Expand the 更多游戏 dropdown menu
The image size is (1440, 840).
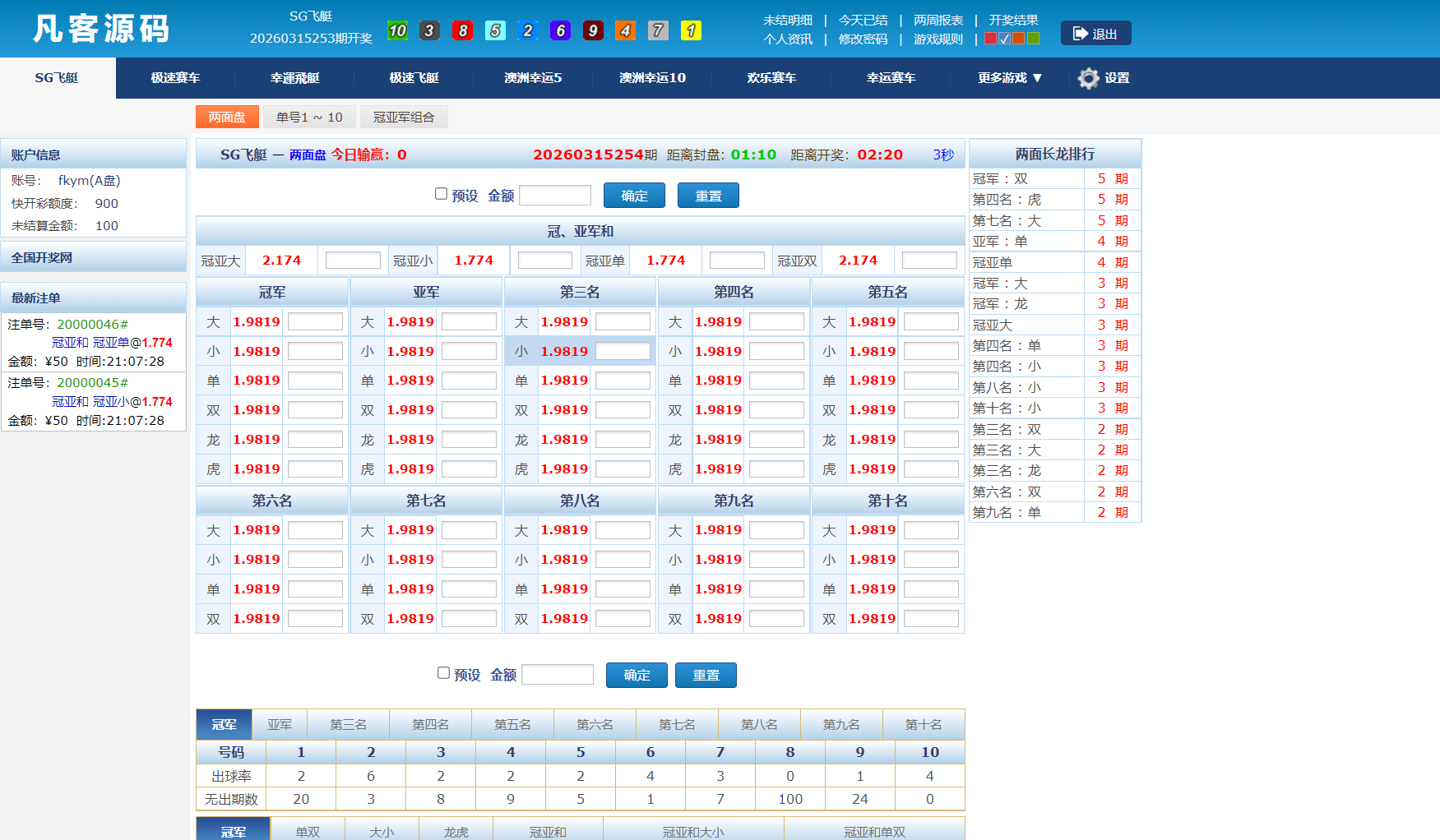(1007, 78)
